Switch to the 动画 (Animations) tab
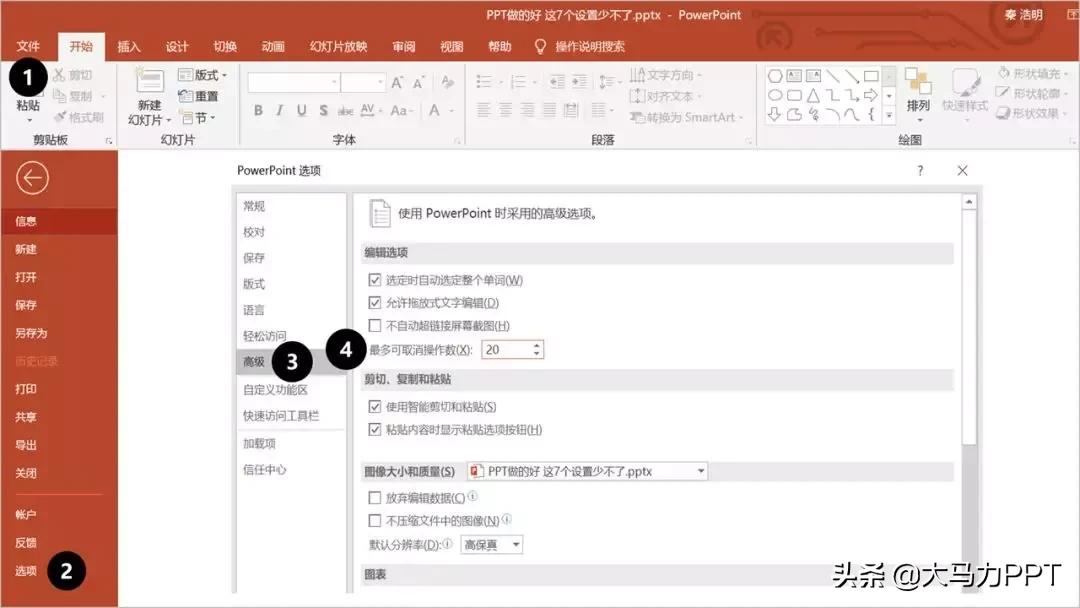This screenshot has width=1080, height=608. click(273, 46)
